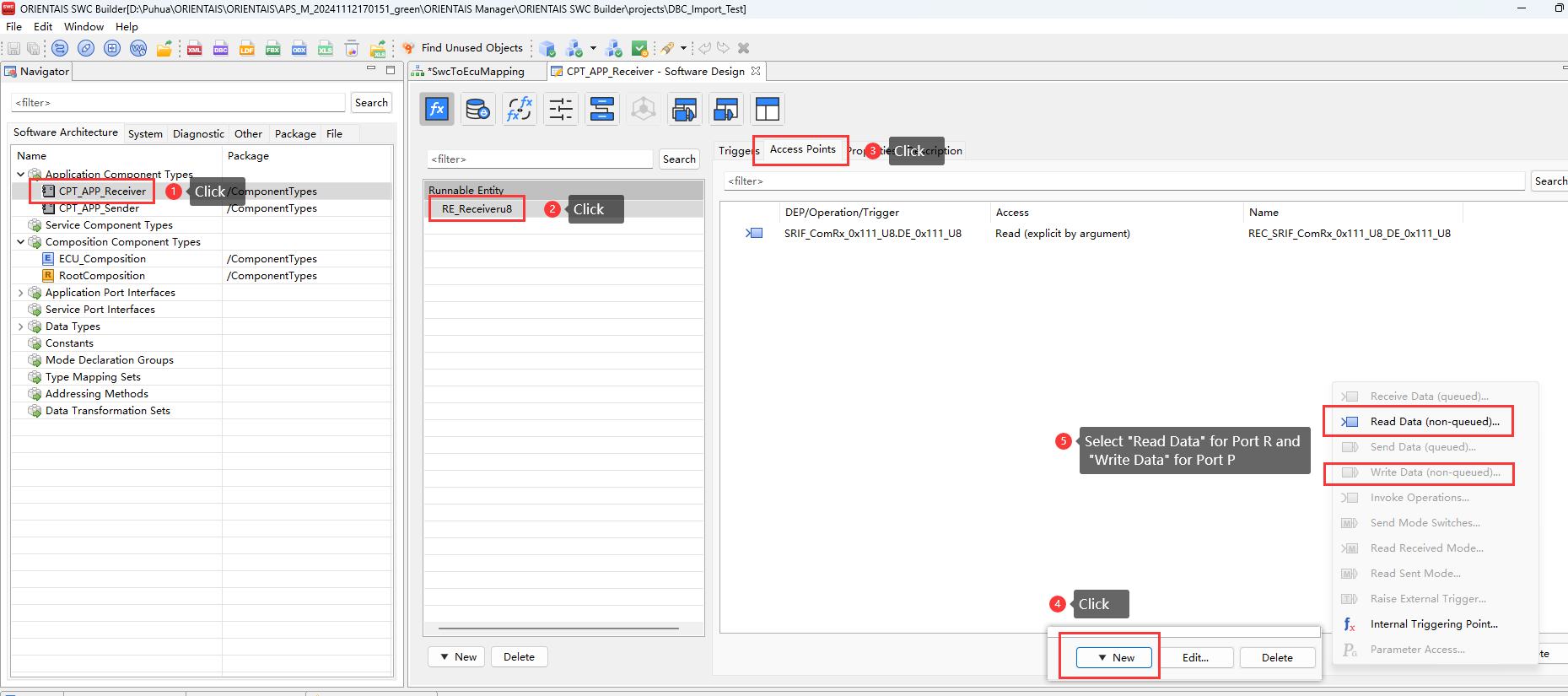Click the LDF import toolbar icon

(x=246, y=48)
